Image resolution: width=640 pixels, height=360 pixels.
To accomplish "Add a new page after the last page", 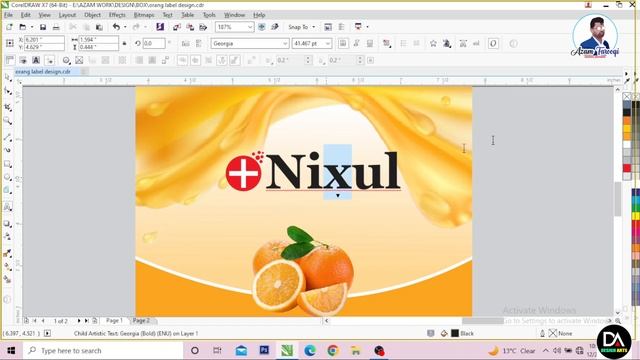I will pyautogui.click(x=95, y=321).
